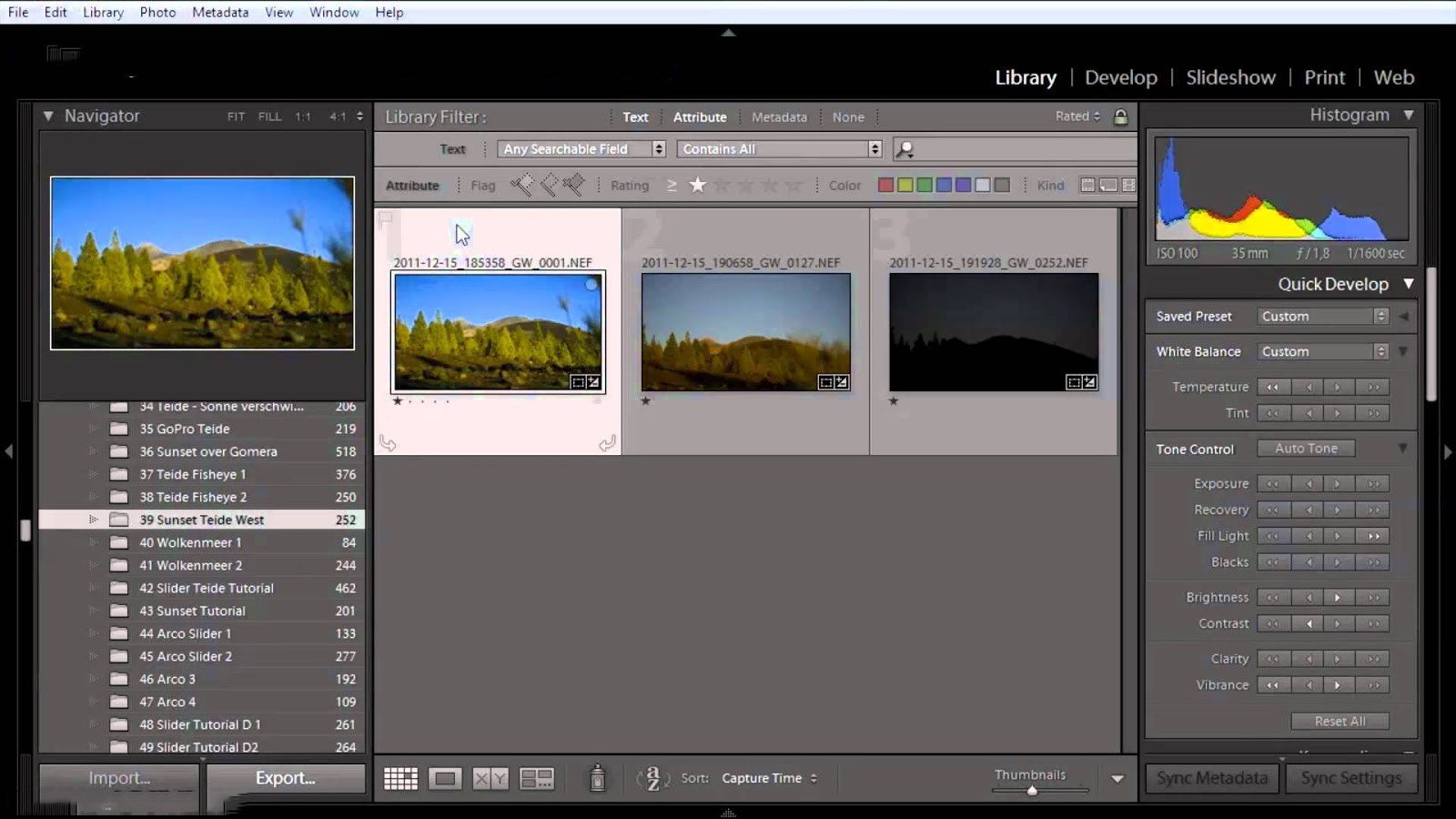Select the 40 Wolkenmeer 1 folder
Viewport: 1456px width, 819px height.
coord(190,542)
